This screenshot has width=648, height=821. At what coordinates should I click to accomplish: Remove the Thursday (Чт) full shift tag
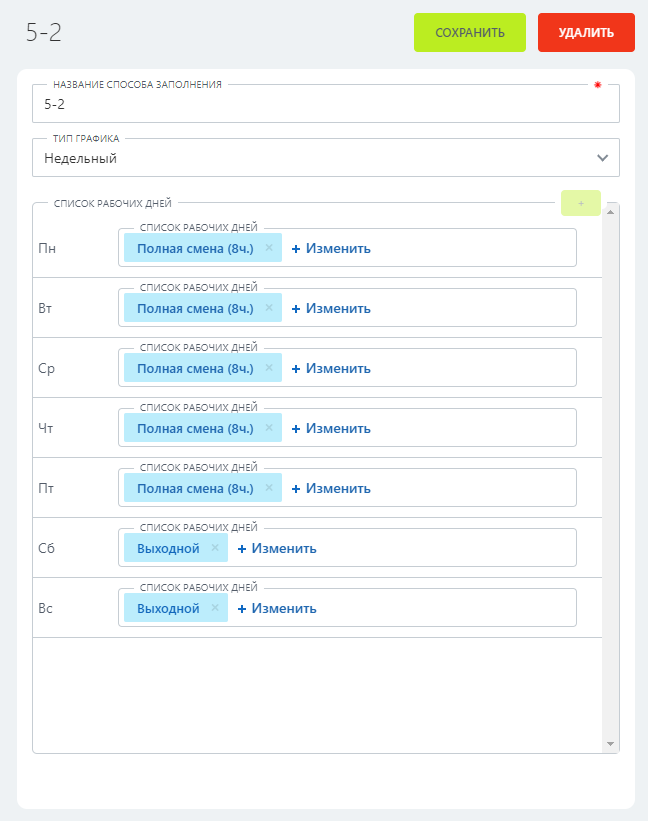269,428
